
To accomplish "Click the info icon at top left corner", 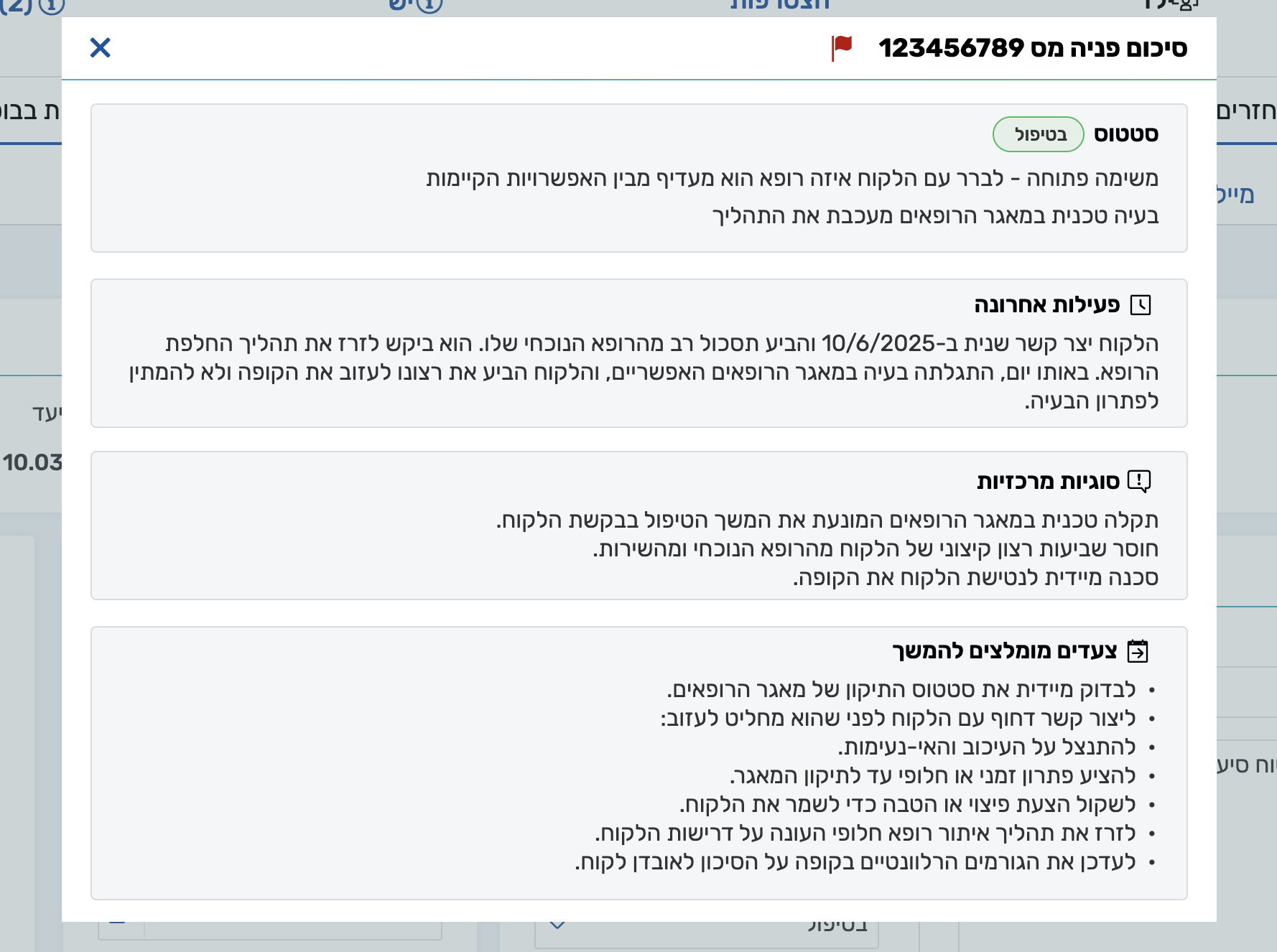I will click(x=52, y=6).
